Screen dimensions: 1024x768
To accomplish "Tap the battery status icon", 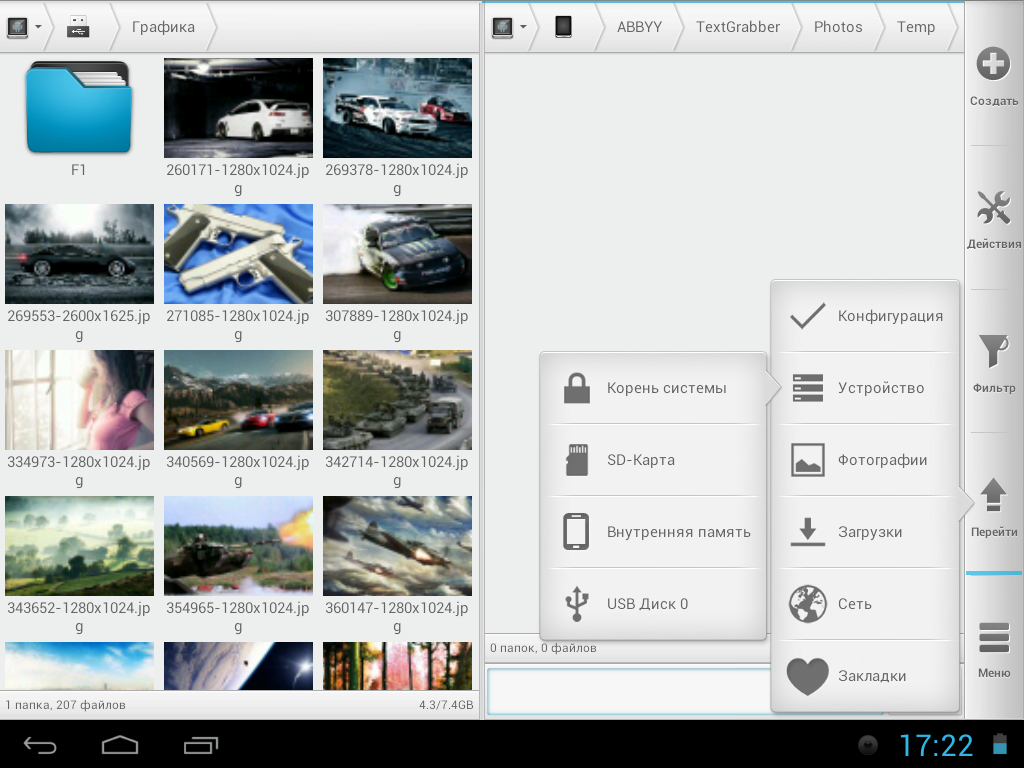I will click(x=1000, y=744).
